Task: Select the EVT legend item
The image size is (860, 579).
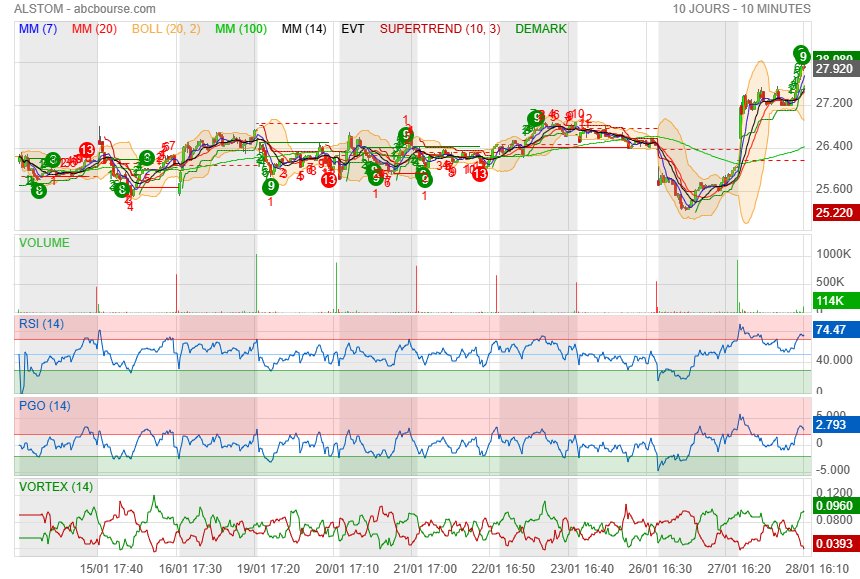Action: pos(353,29)
